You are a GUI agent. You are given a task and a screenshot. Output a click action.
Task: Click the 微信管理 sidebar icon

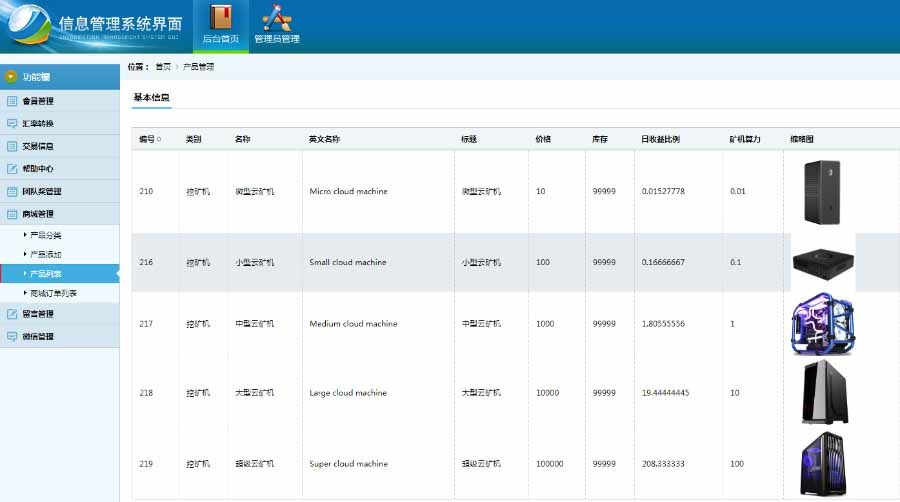pos(11,336)
